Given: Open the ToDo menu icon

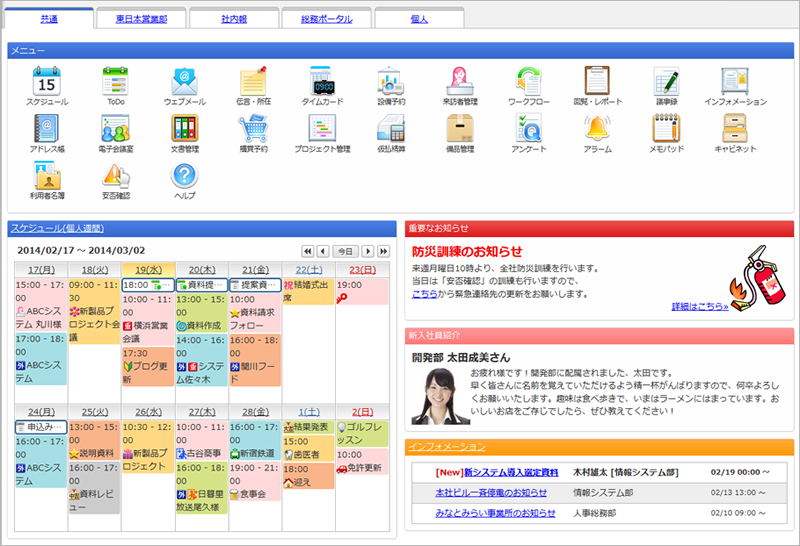Looking at the screenshot, I should pyautogui.click(x=115, y=81).
